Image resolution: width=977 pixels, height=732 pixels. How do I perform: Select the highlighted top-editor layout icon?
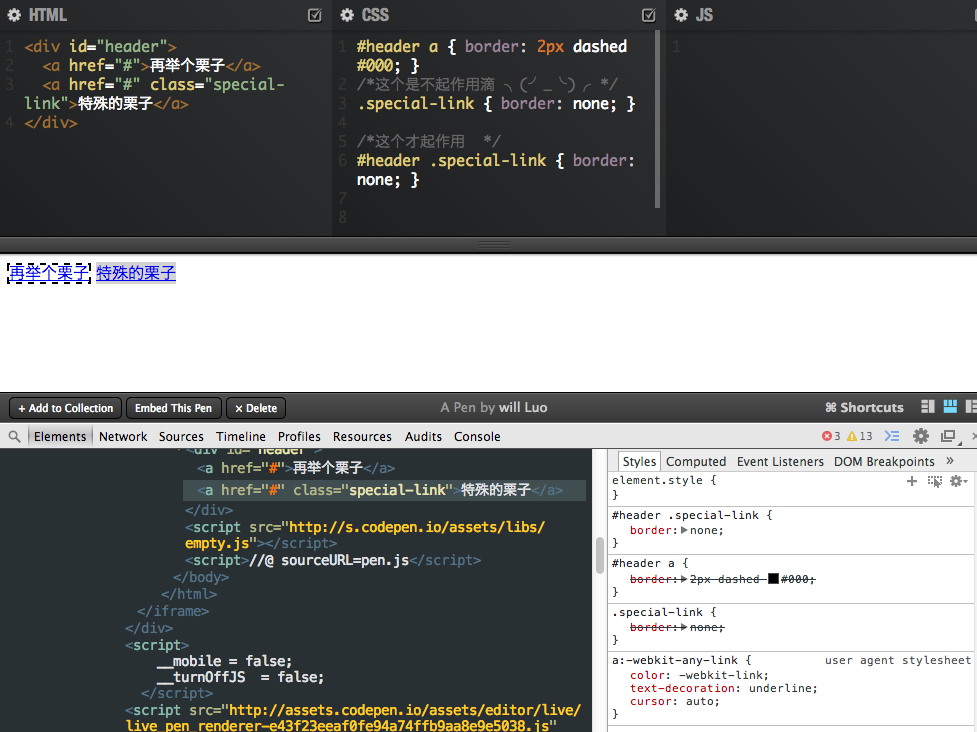(949, 407)
